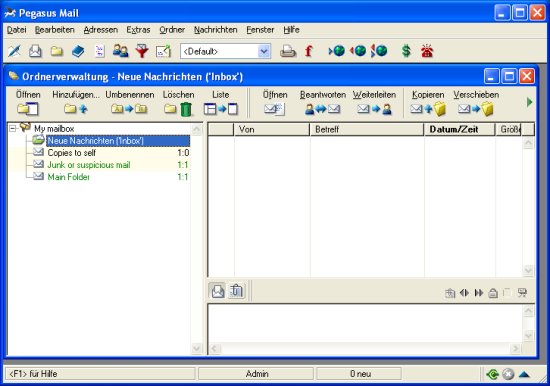Click the blank first column header of the message list
The image size is (550, 386).
click(x=221, y=129)
